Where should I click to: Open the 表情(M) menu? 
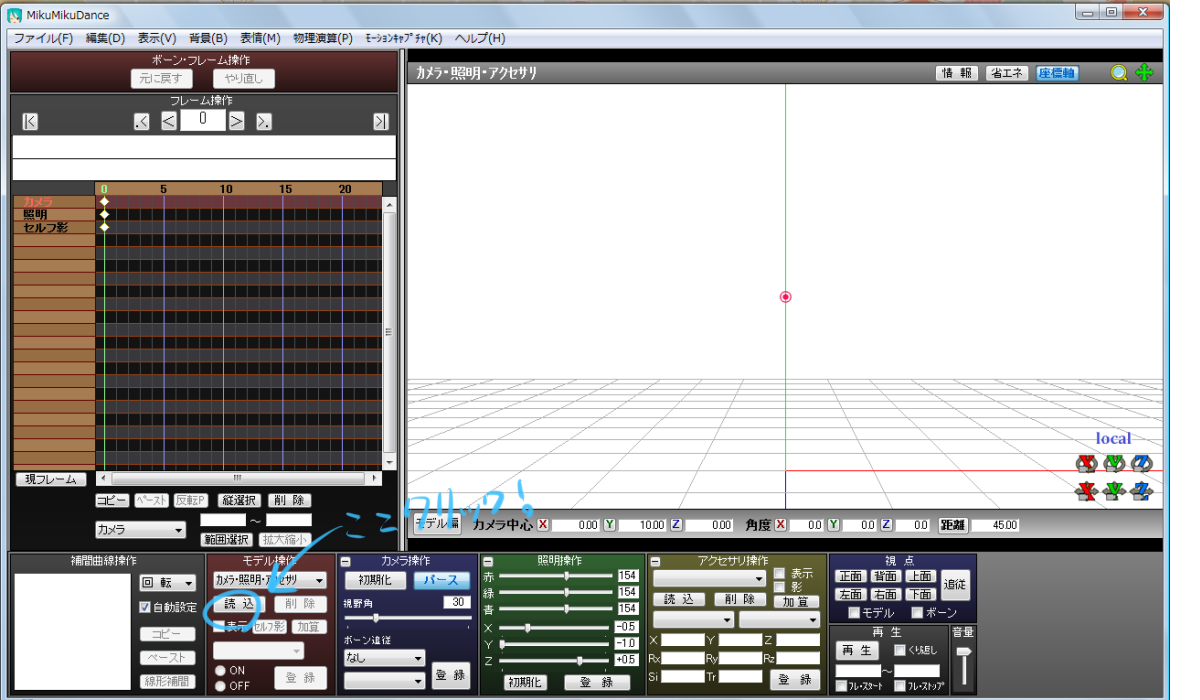pyautogui.click(x=260, y=38)
